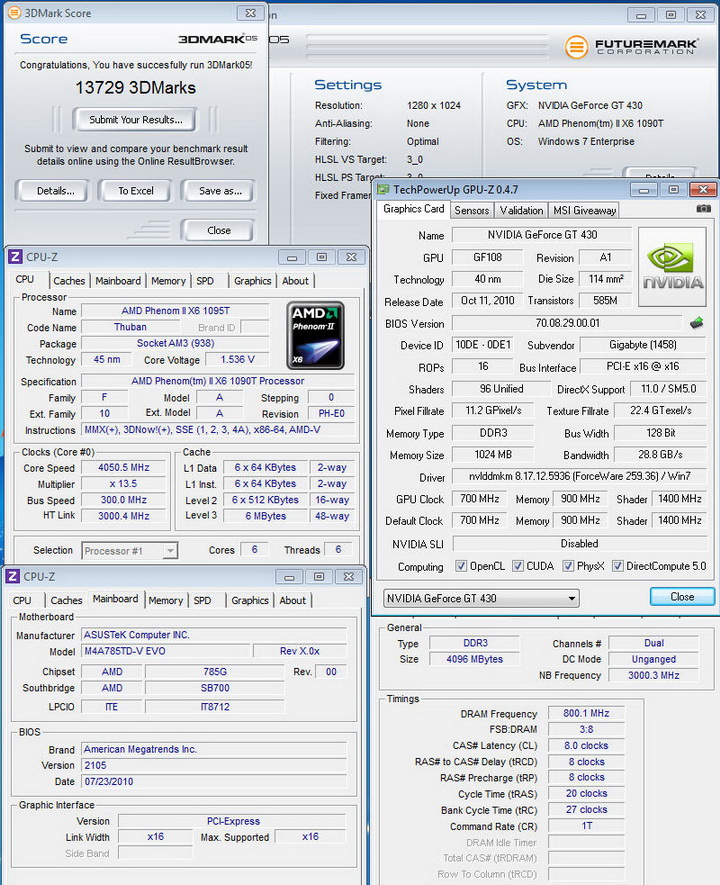Click the Close button in GPU-Z
Screen dimensions: 720x885
pos(682,597)
